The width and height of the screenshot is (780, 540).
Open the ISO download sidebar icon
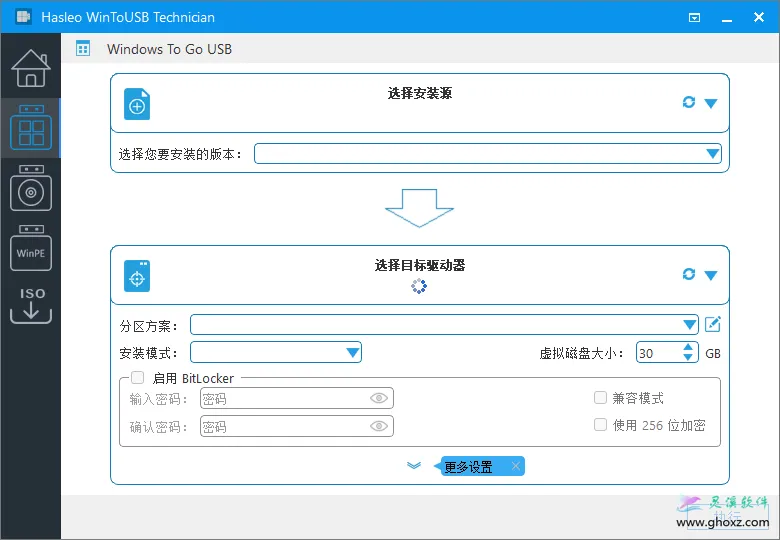click(x=31, y=305)
